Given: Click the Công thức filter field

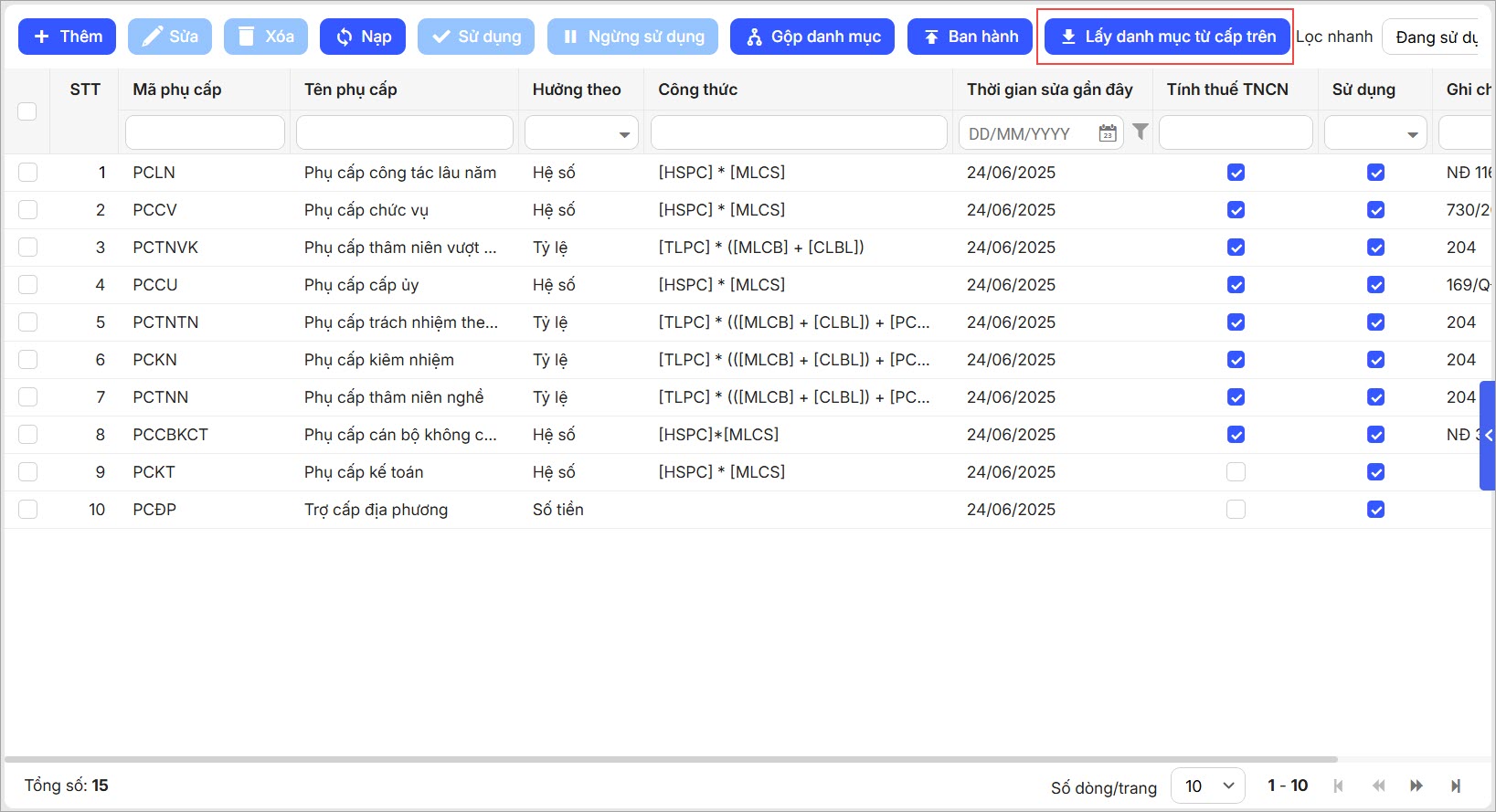Looking at the screenshot, I should pyautogui.click(x=799, y=133).
